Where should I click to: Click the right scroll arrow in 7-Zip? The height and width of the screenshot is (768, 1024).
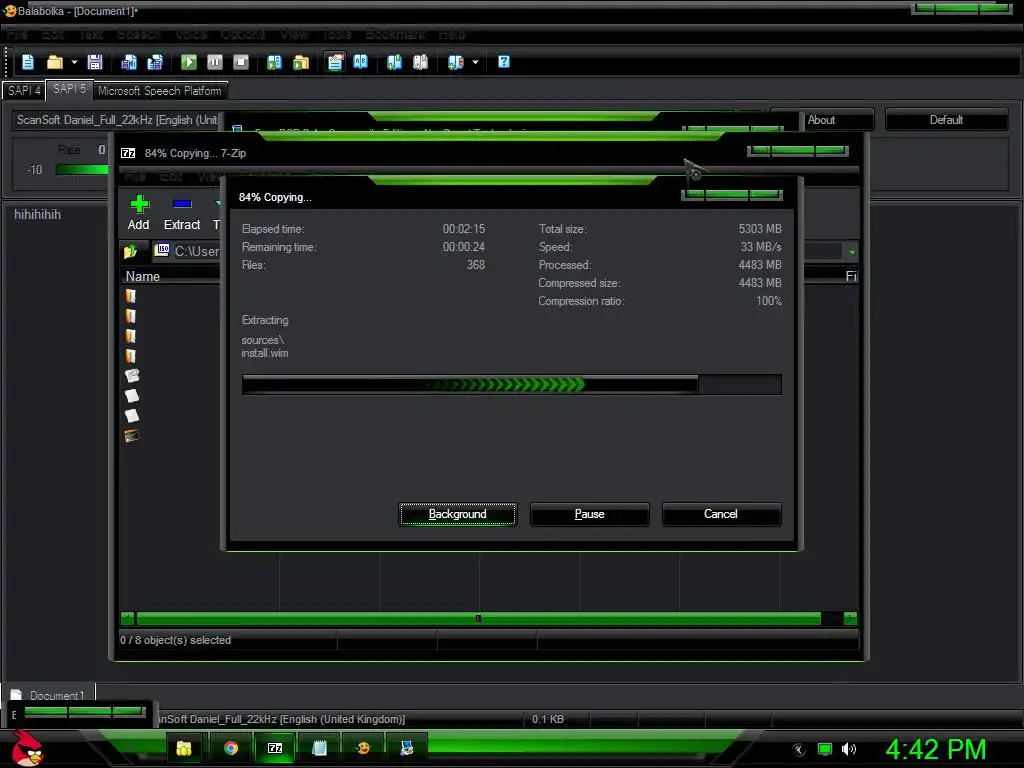click(x=850, y=618)
